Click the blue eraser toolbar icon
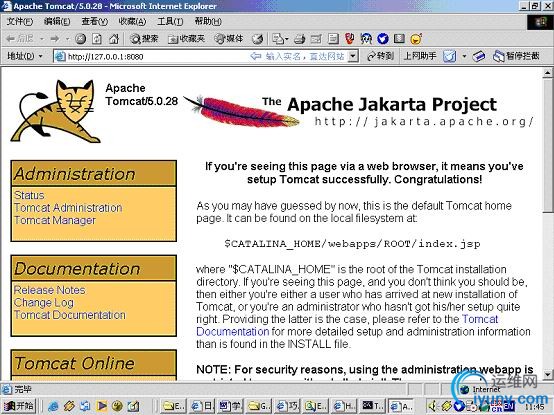The width and height of the screenshot is (554, 415). point(479,56)
